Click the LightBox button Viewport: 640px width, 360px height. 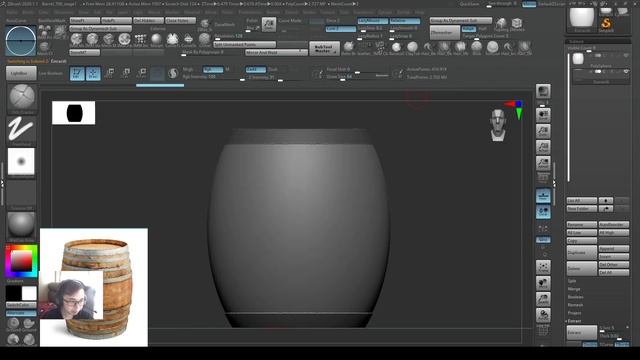click(x=21, y=73)
